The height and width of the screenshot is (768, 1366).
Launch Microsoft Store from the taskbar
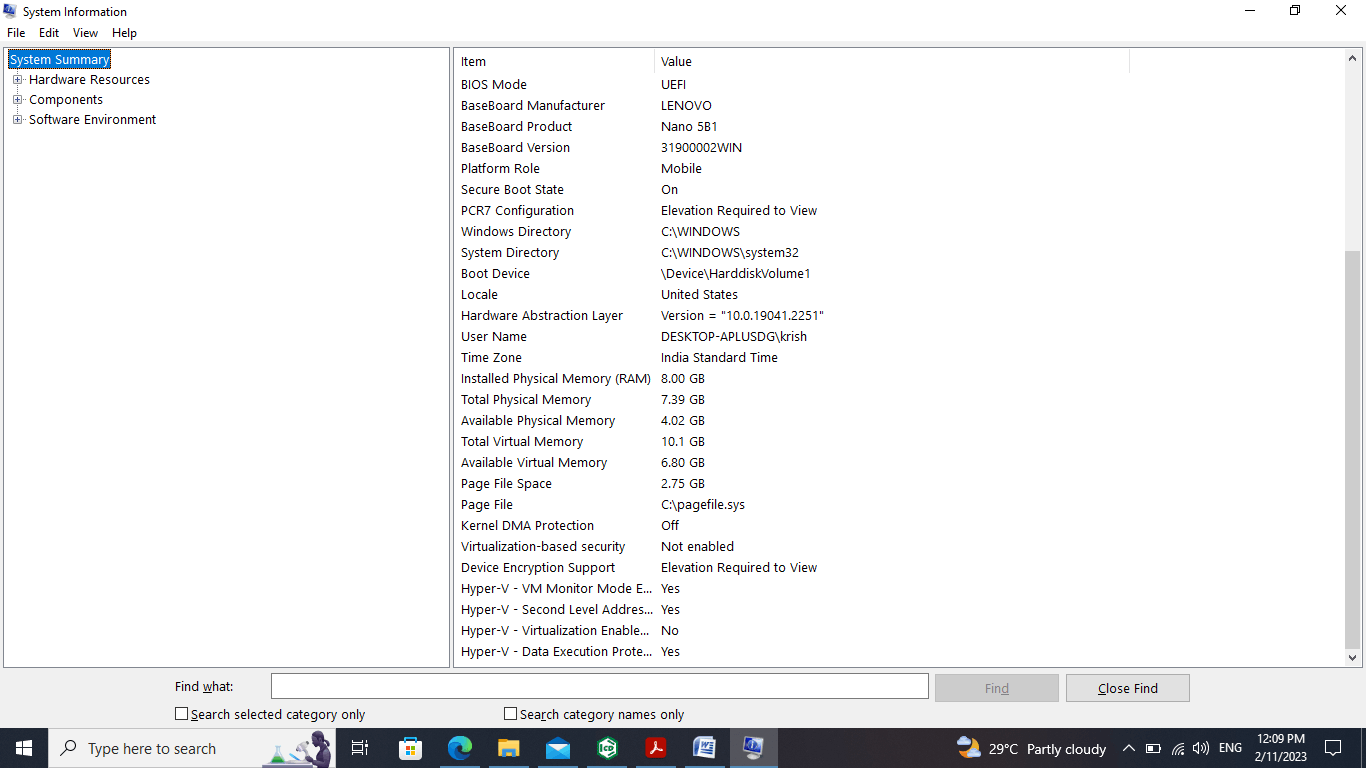(x=410, y=748)
